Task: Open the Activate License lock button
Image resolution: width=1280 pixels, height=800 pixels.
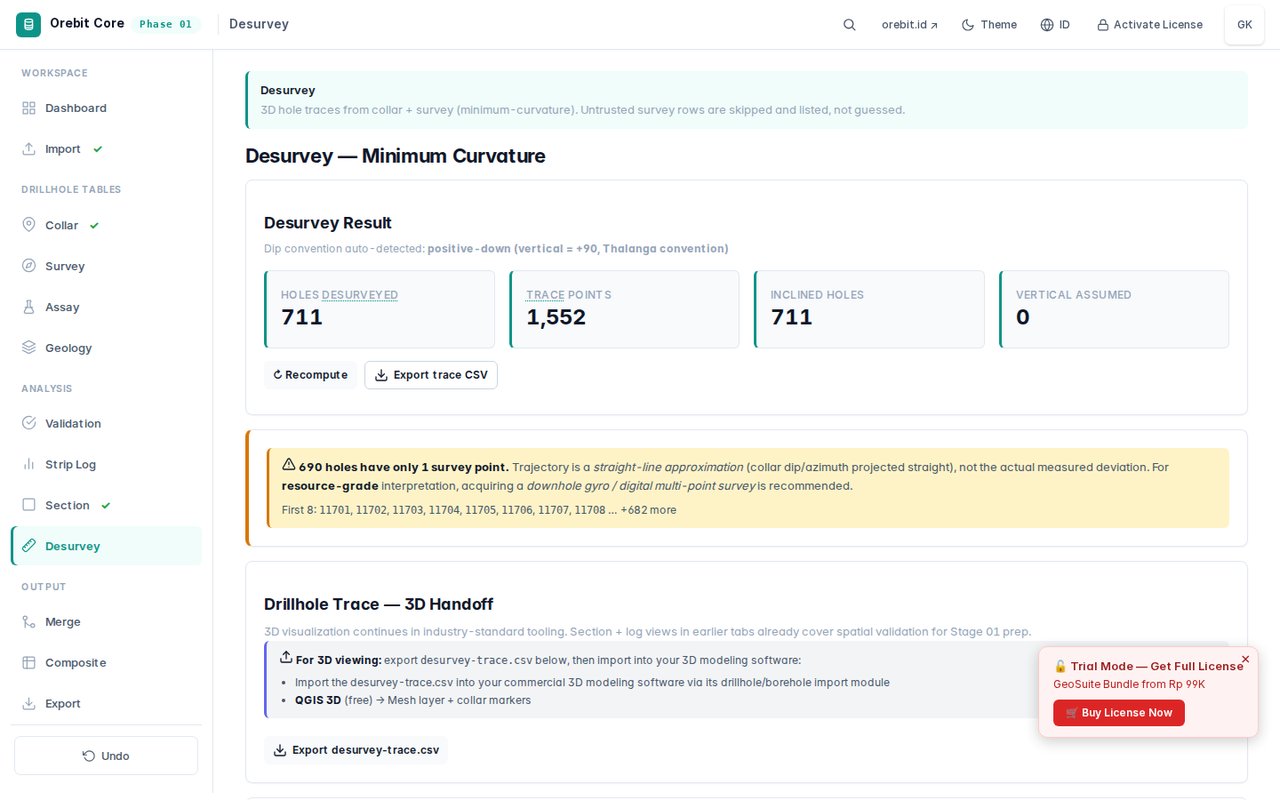Action: point(1150,25)
